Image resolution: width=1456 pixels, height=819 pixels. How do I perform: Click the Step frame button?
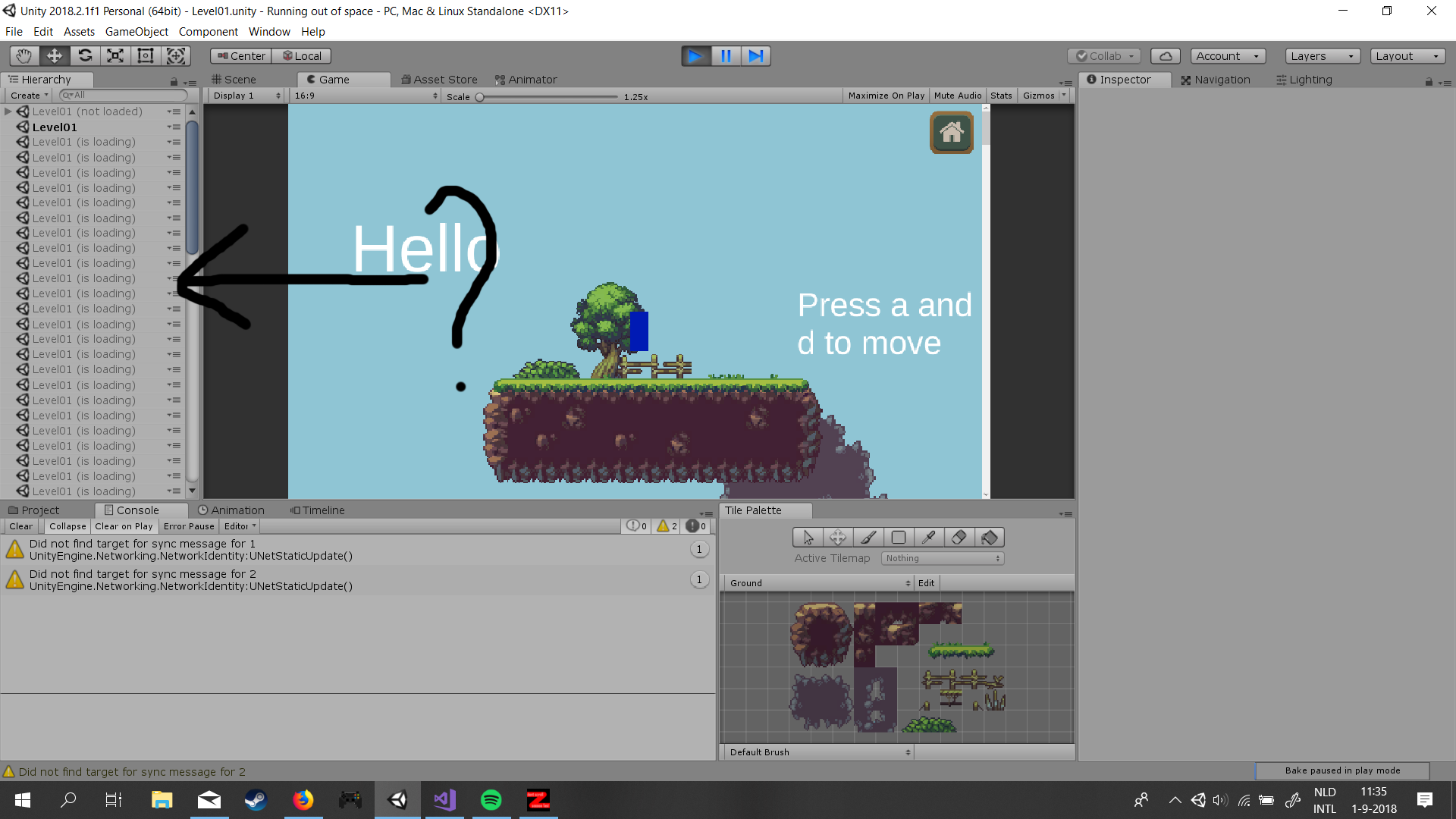click(756, 55)
